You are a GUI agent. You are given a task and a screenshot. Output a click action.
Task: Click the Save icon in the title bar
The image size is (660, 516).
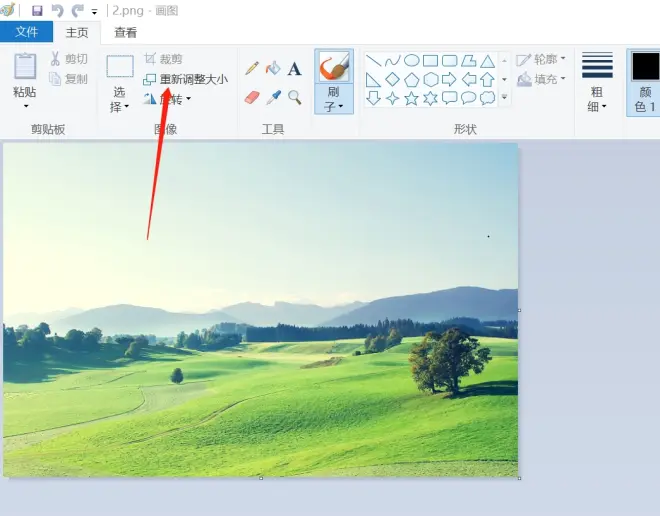37,11
